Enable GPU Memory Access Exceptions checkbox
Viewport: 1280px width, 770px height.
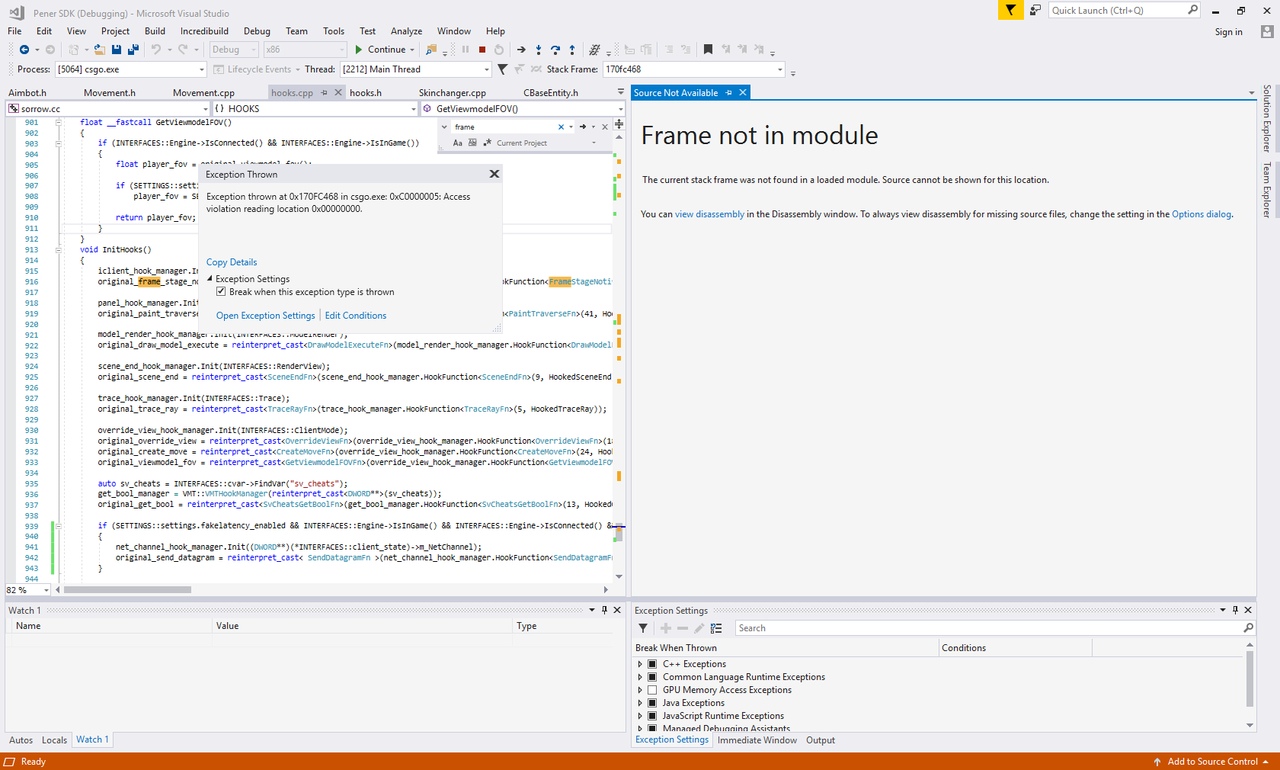(x=652, y=690)
